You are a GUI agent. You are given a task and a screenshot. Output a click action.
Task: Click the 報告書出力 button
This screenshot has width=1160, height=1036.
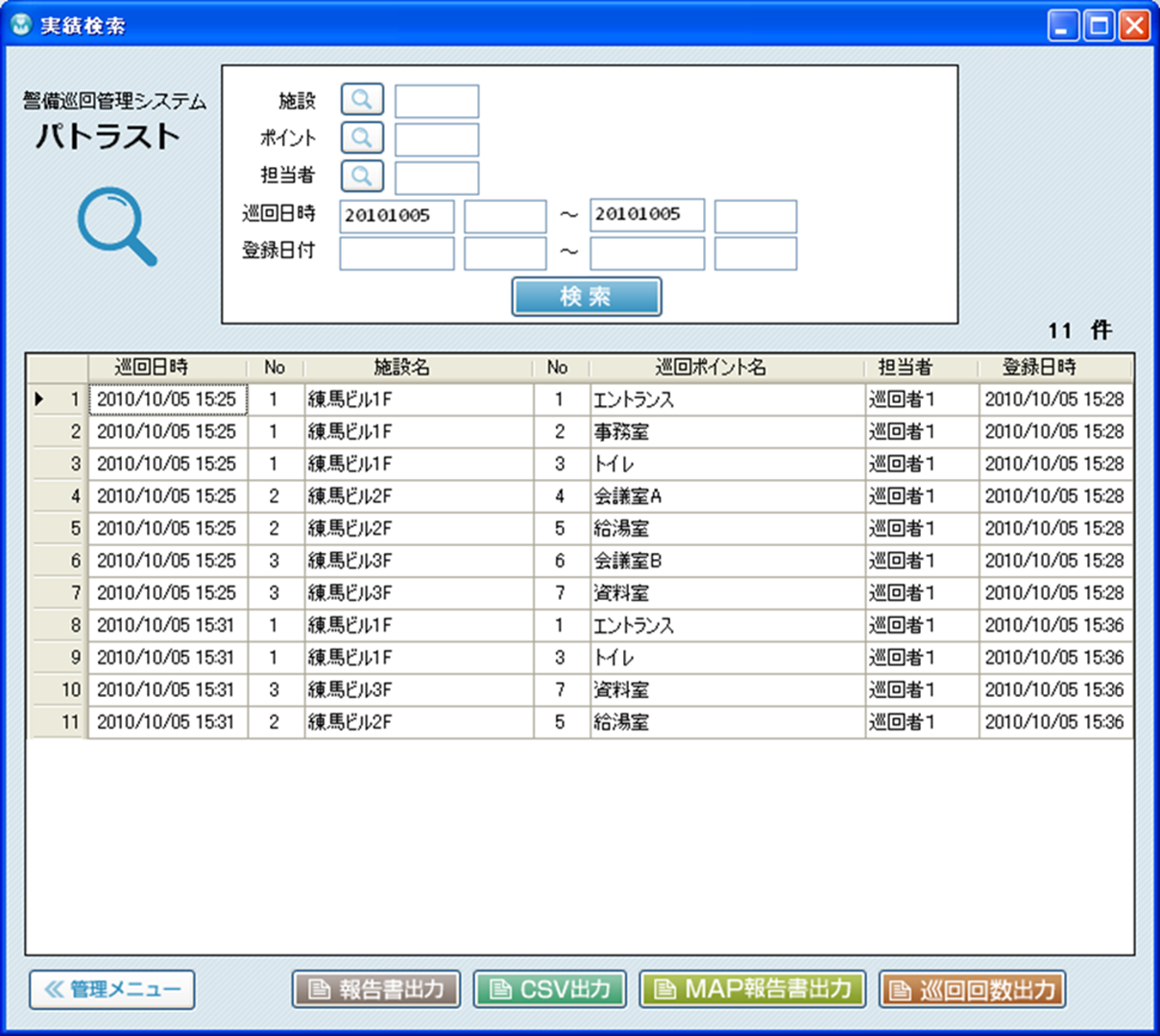pyautogui.click(x=376, y=989)
